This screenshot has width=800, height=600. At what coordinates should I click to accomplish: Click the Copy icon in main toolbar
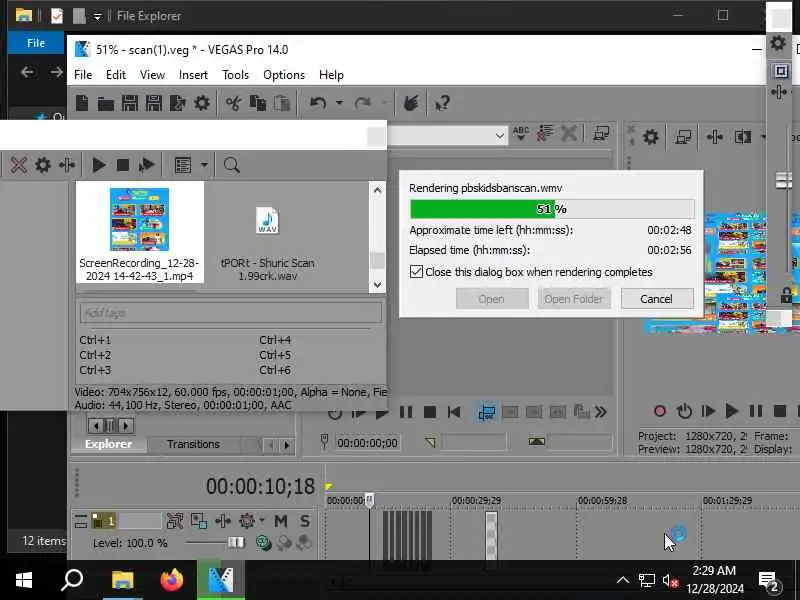pos(258,104)
